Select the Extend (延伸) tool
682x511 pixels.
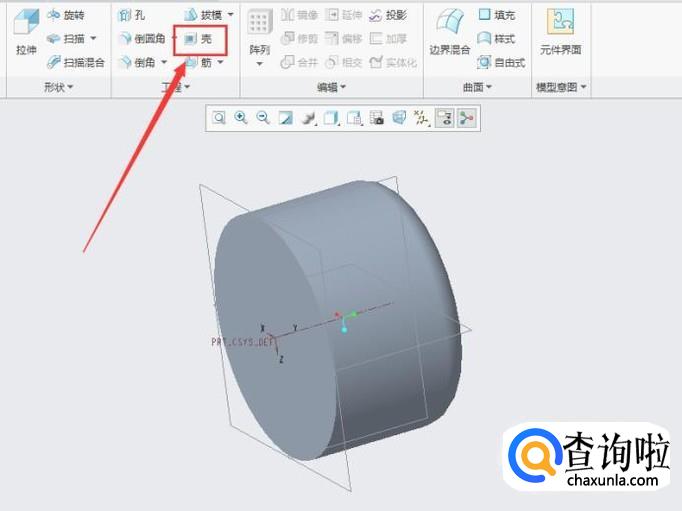tap(344, 15)
